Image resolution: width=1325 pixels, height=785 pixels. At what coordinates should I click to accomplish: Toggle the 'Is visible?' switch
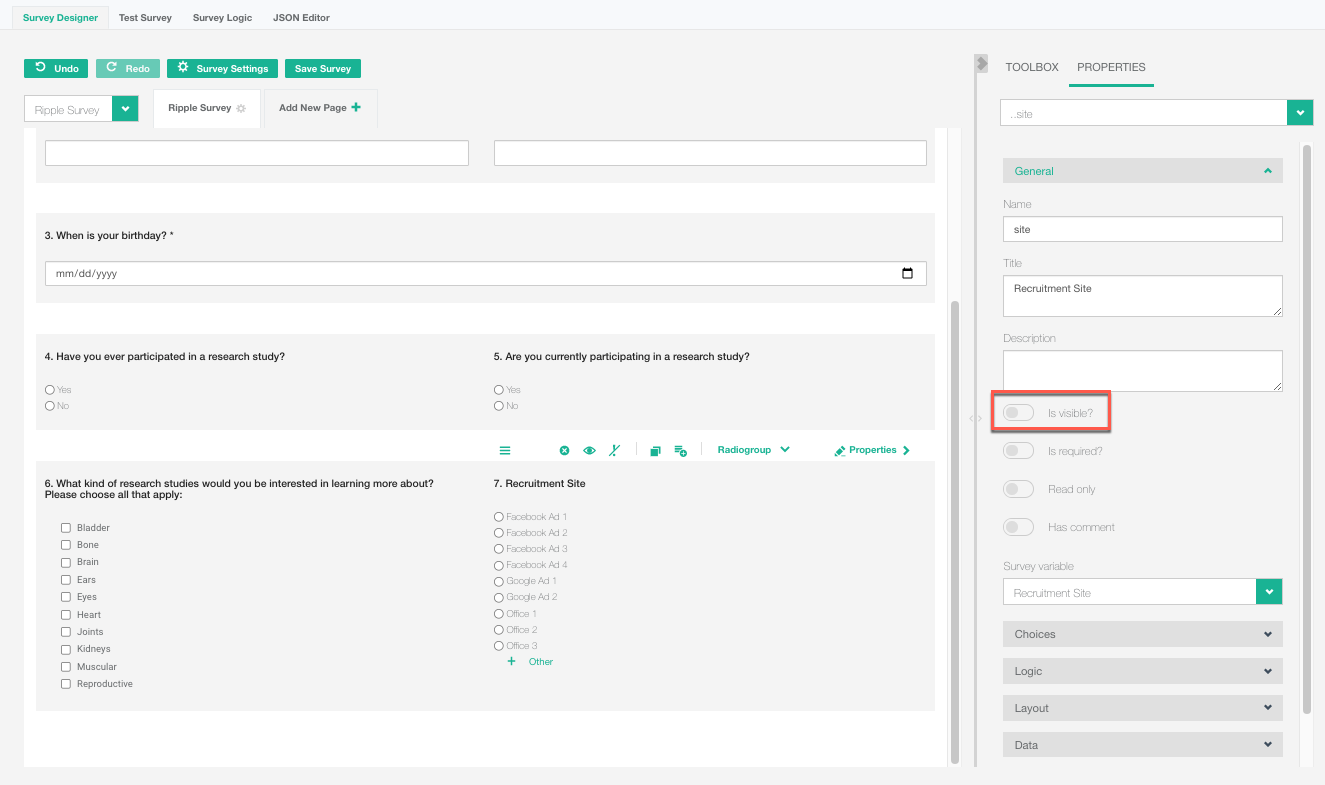pos(1019,413)
